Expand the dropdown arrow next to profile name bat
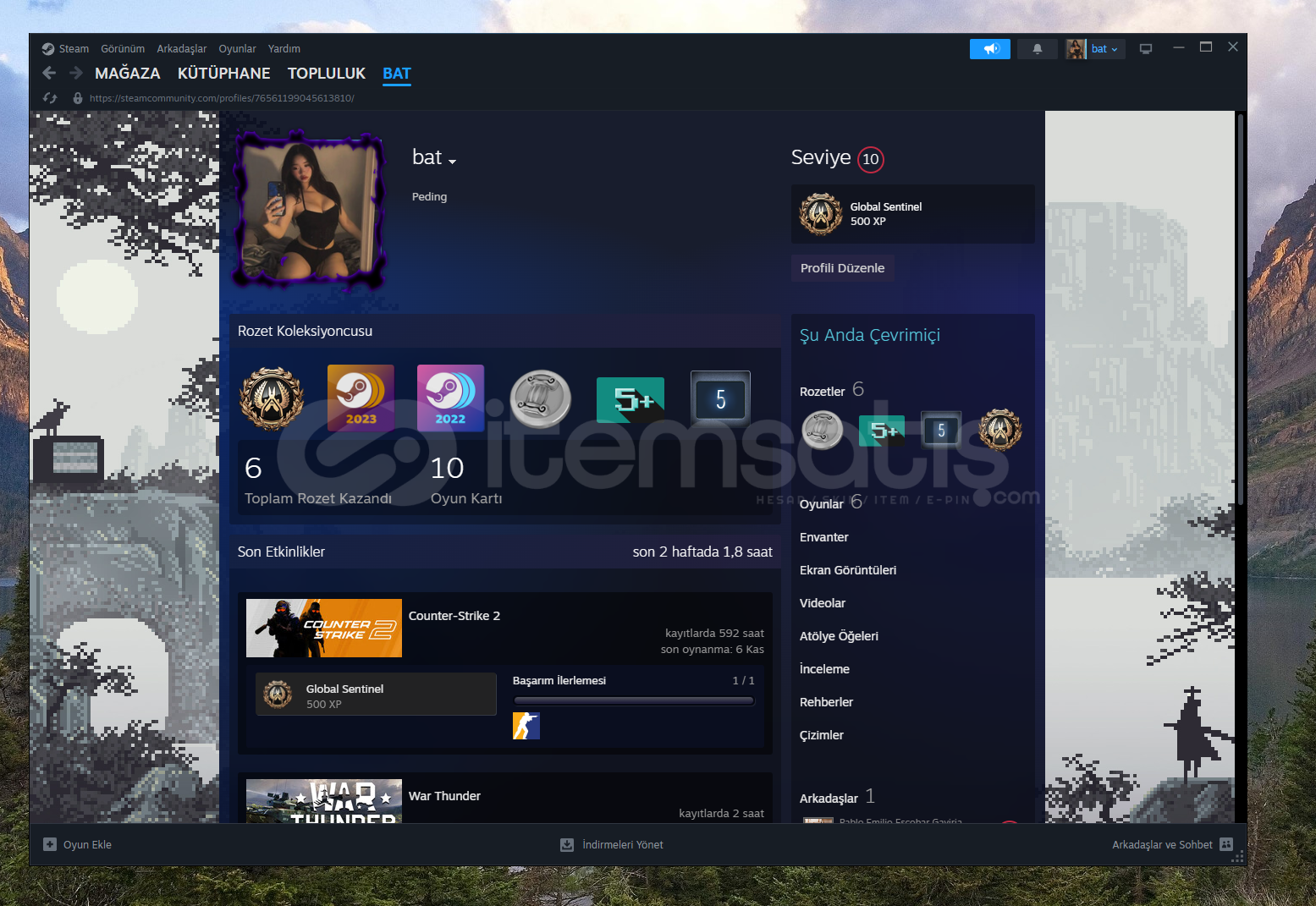 pyautogui.click(x=453, y=162)
